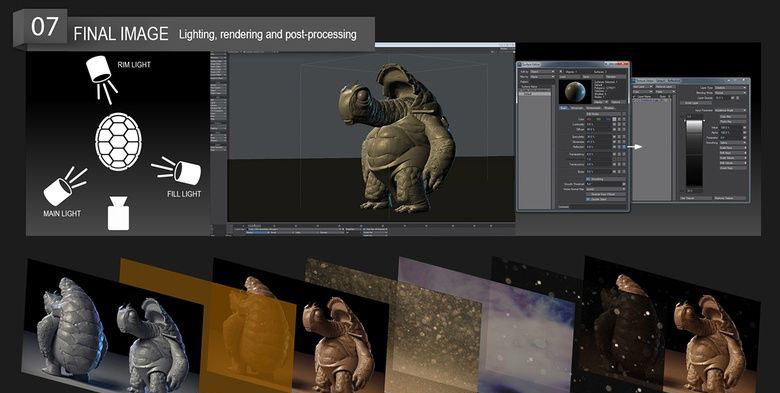Open the Add Layer dropdown in Texture Editor
The image size is (780, 393).
[x=643, y=87]
